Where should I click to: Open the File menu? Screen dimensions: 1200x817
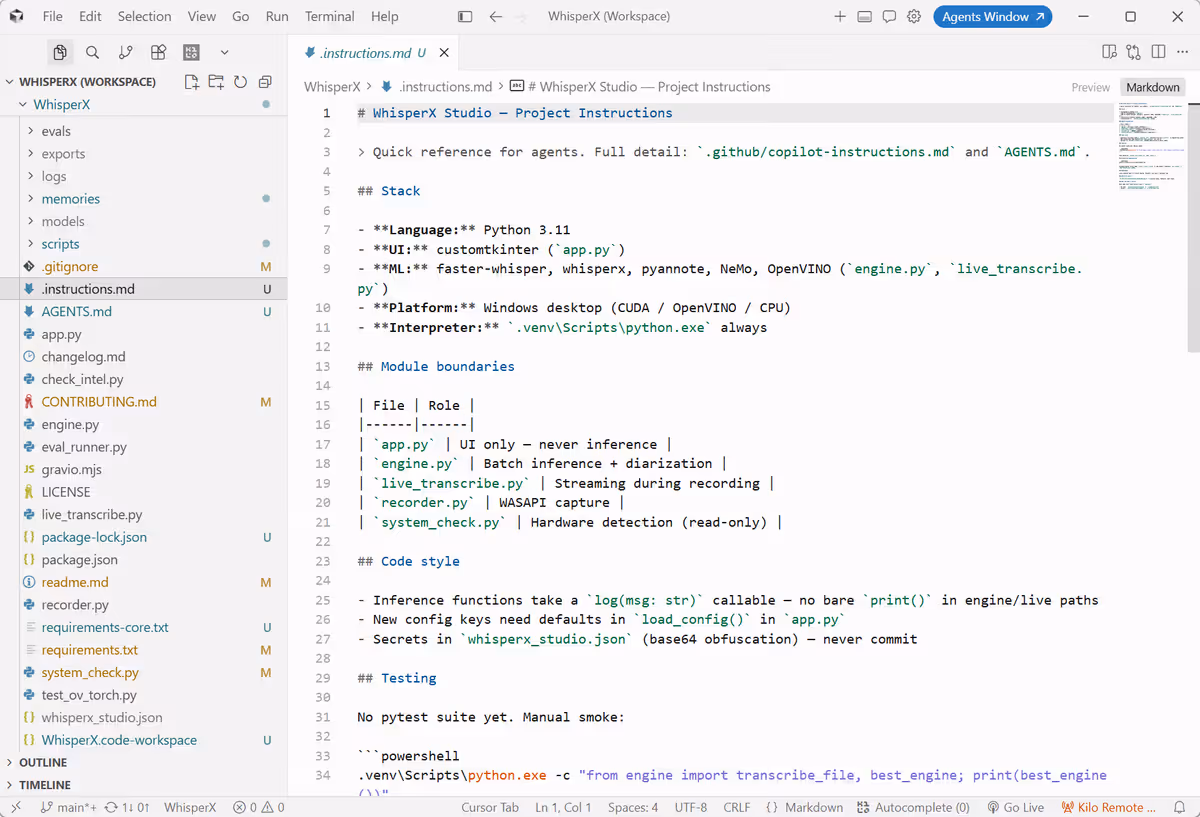click(53, 16)
